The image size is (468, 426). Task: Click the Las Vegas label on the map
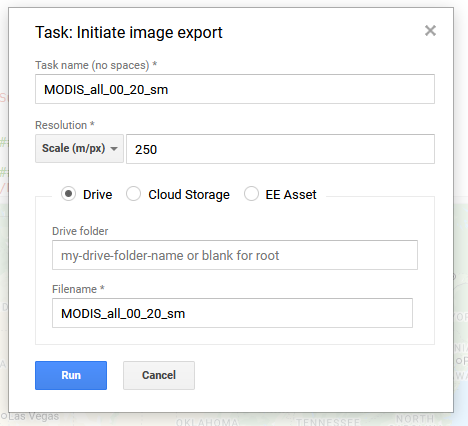click(x=33, y=416)
